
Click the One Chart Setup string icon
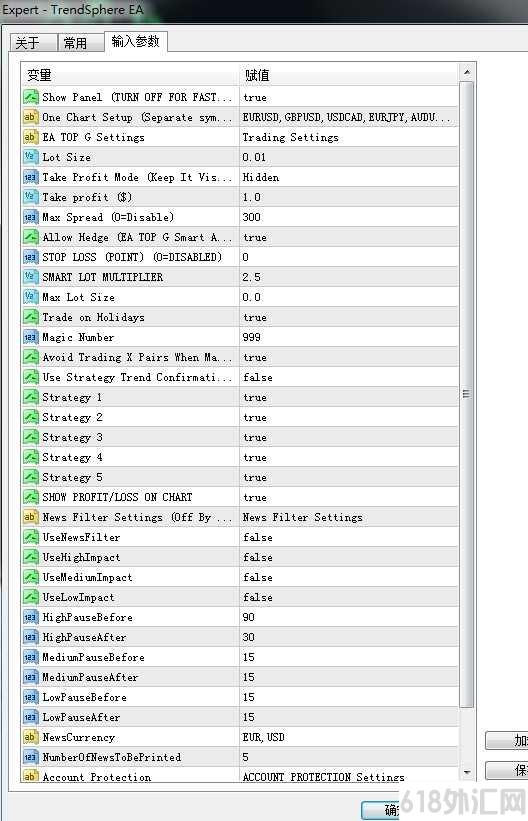(31, 117)
